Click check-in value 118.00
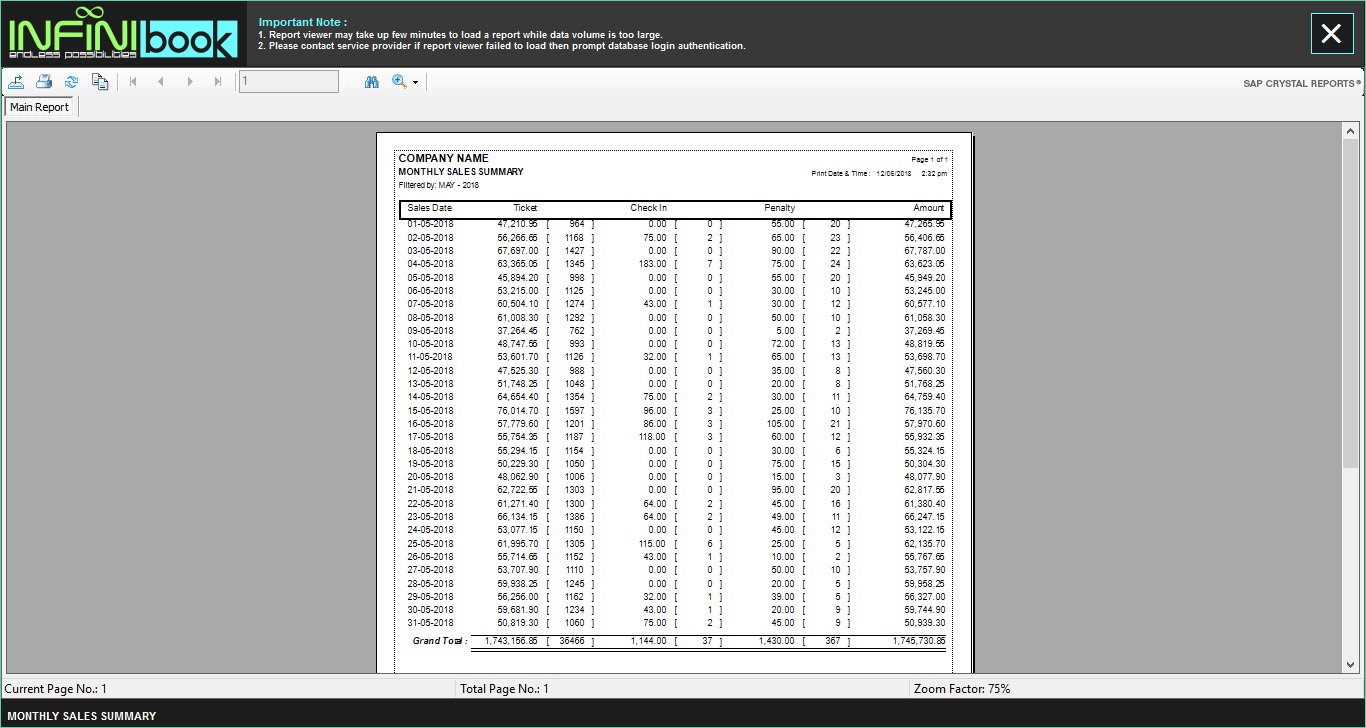Screen dimensions: 1366x728 point(653,437)
